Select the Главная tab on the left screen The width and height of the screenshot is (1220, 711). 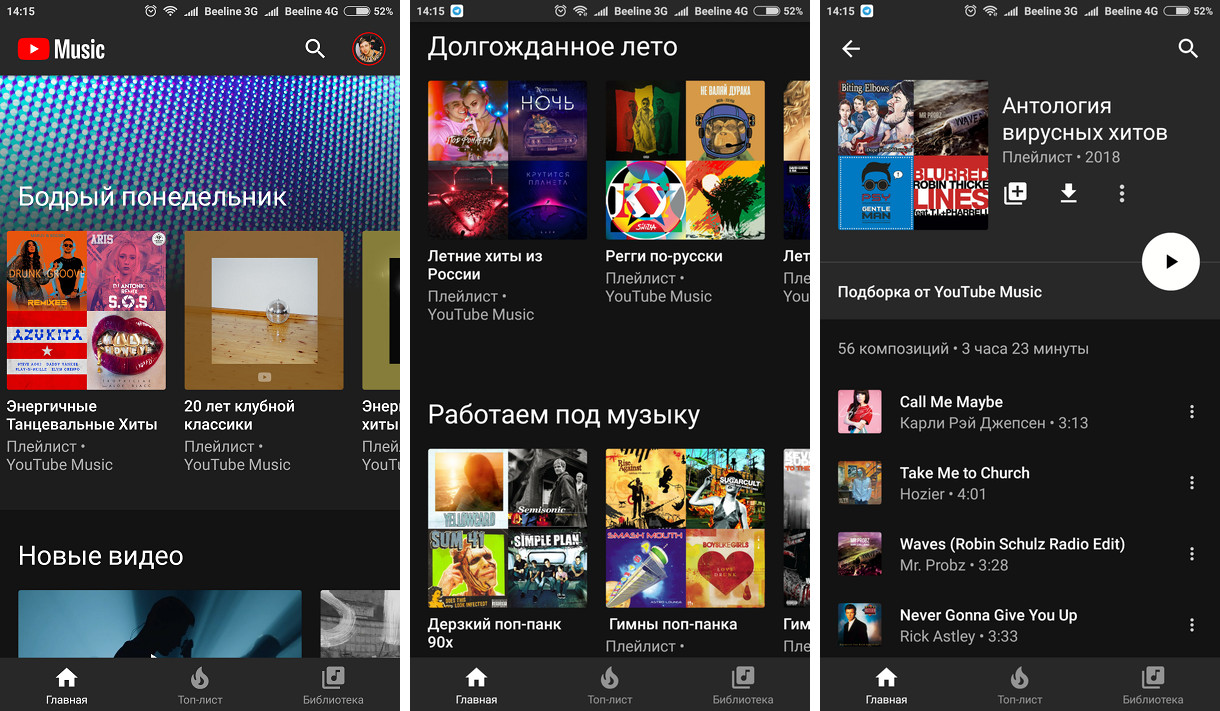coord(66,685)
